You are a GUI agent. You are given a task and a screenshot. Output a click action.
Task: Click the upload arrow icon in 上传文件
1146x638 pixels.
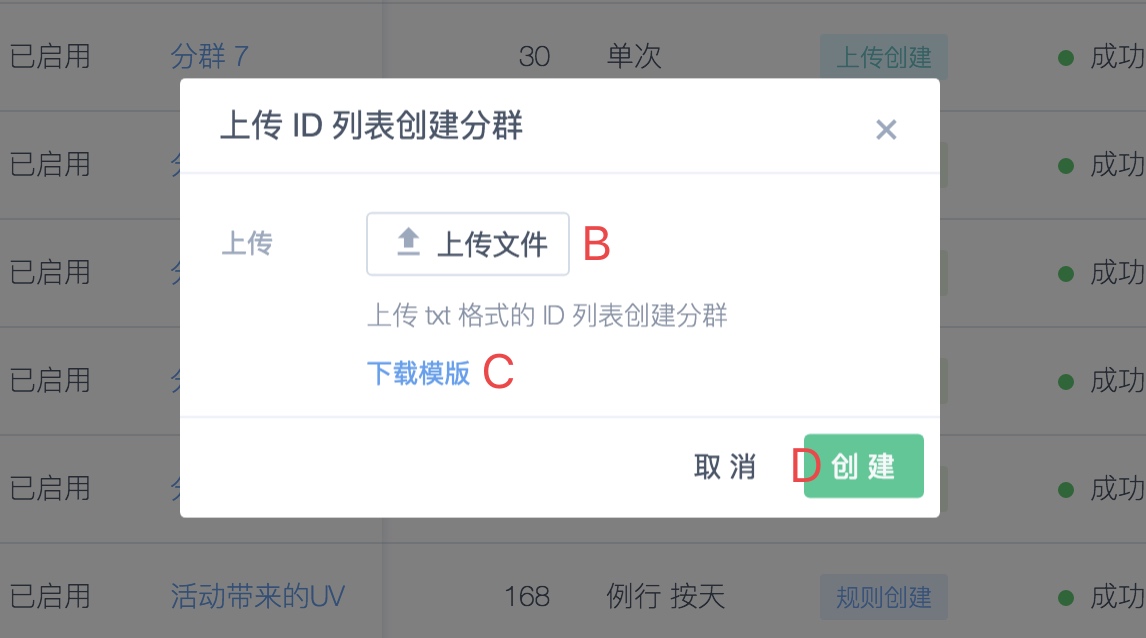(x=408, y=242)
